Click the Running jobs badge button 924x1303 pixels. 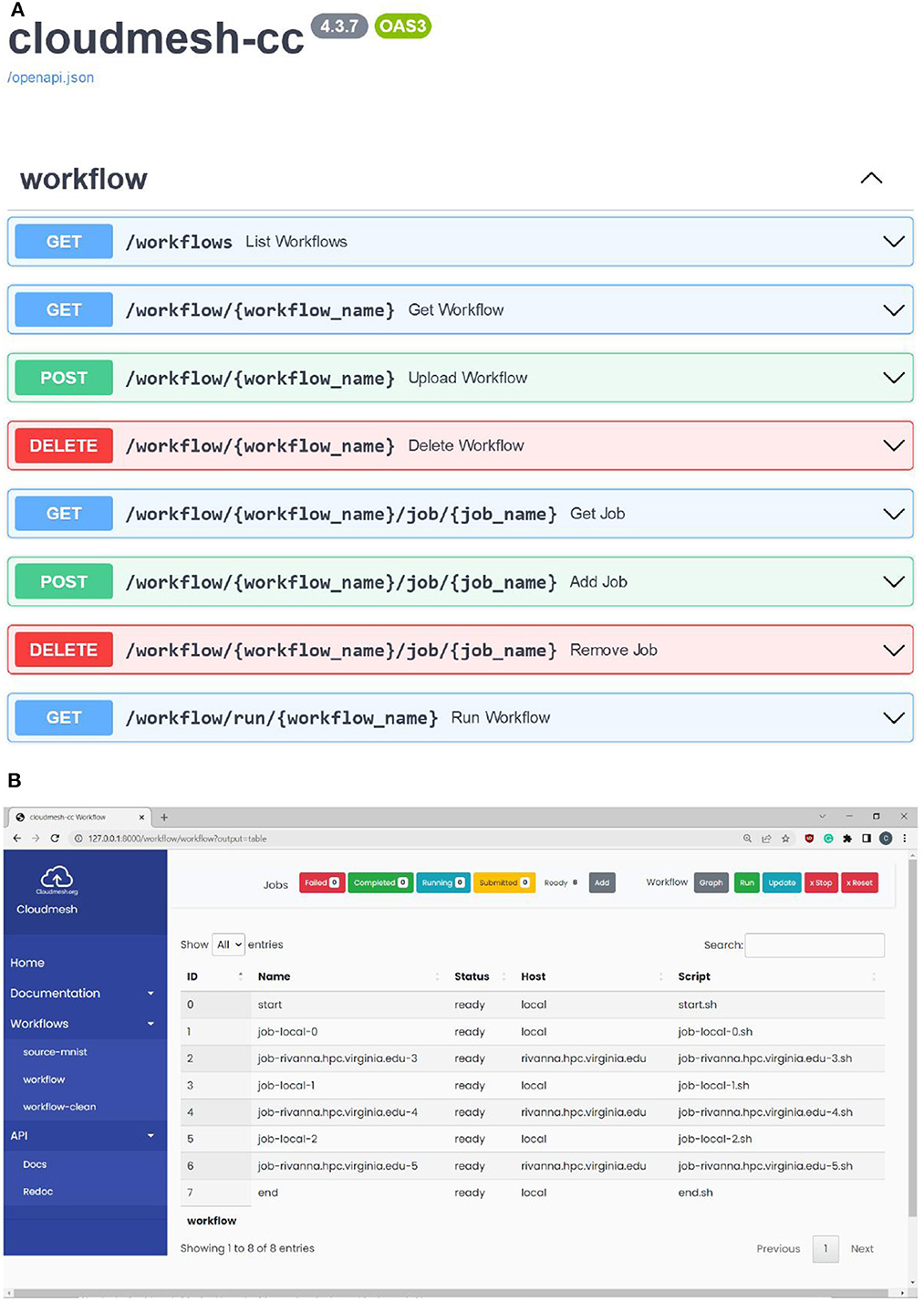[x=442, y=882]
